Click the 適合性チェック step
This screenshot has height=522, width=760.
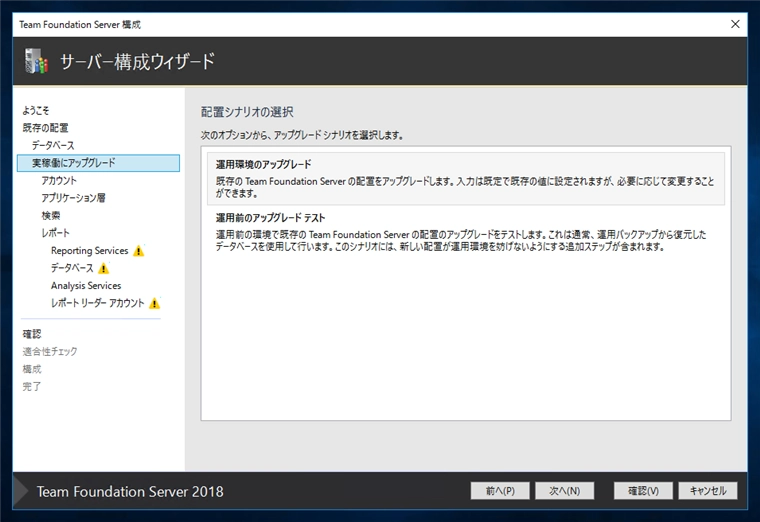50,351
